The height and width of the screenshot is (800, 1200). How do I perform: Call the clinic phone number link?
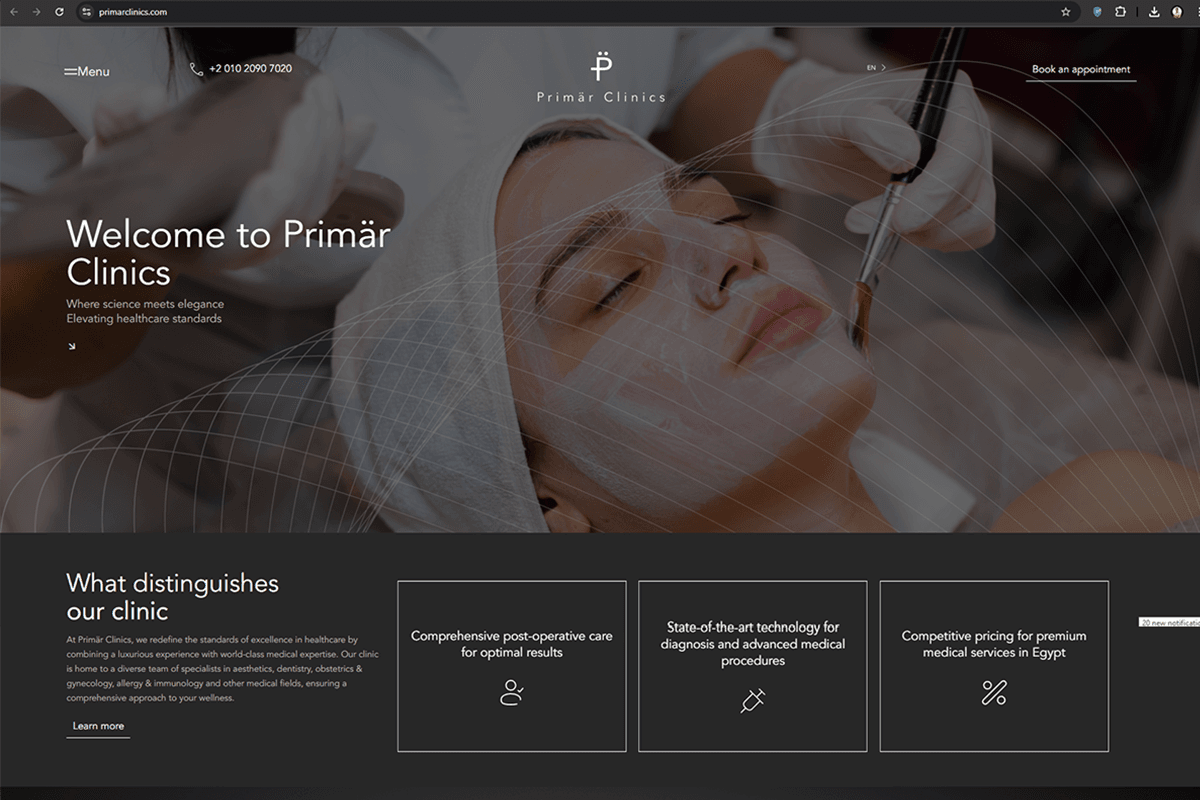pos(241,69)
